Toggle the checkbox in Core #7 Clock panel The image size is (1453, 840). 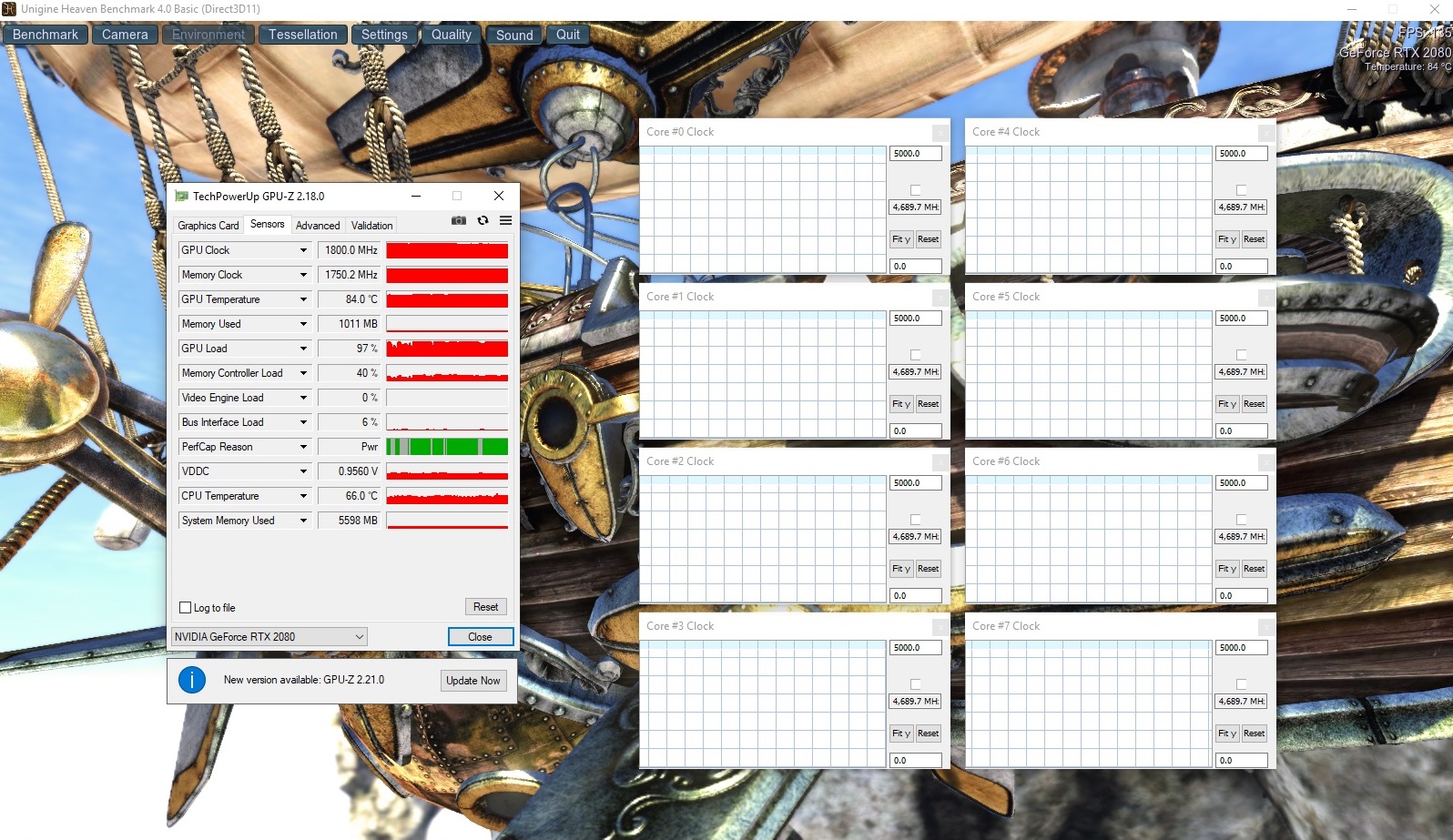1242,684
